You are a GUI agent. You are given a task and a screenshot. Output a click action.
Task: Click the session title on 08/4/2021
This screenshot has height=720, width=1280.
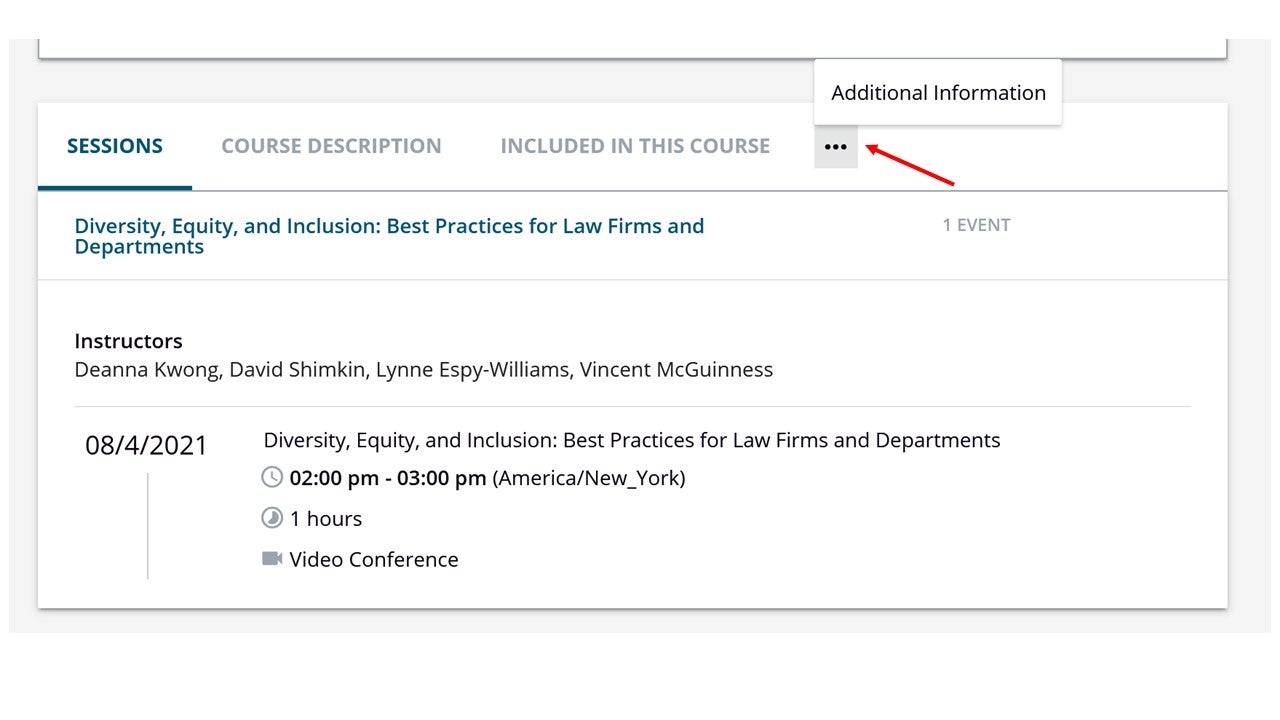[631, 439]
